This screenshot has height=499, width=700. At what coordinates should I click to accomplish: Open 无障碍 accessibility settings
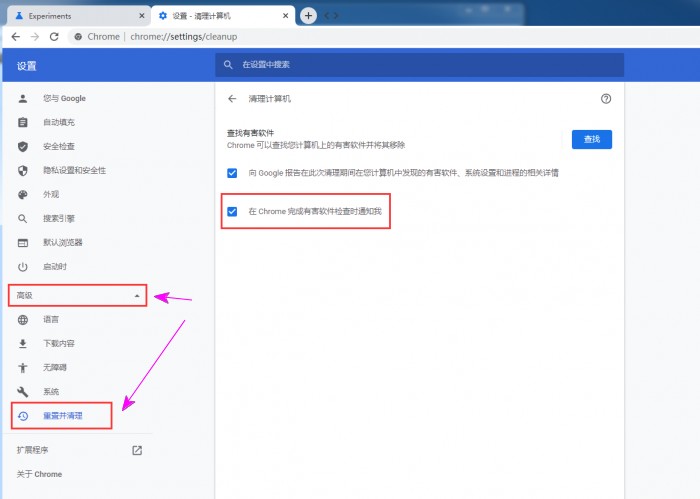[54, 368]
